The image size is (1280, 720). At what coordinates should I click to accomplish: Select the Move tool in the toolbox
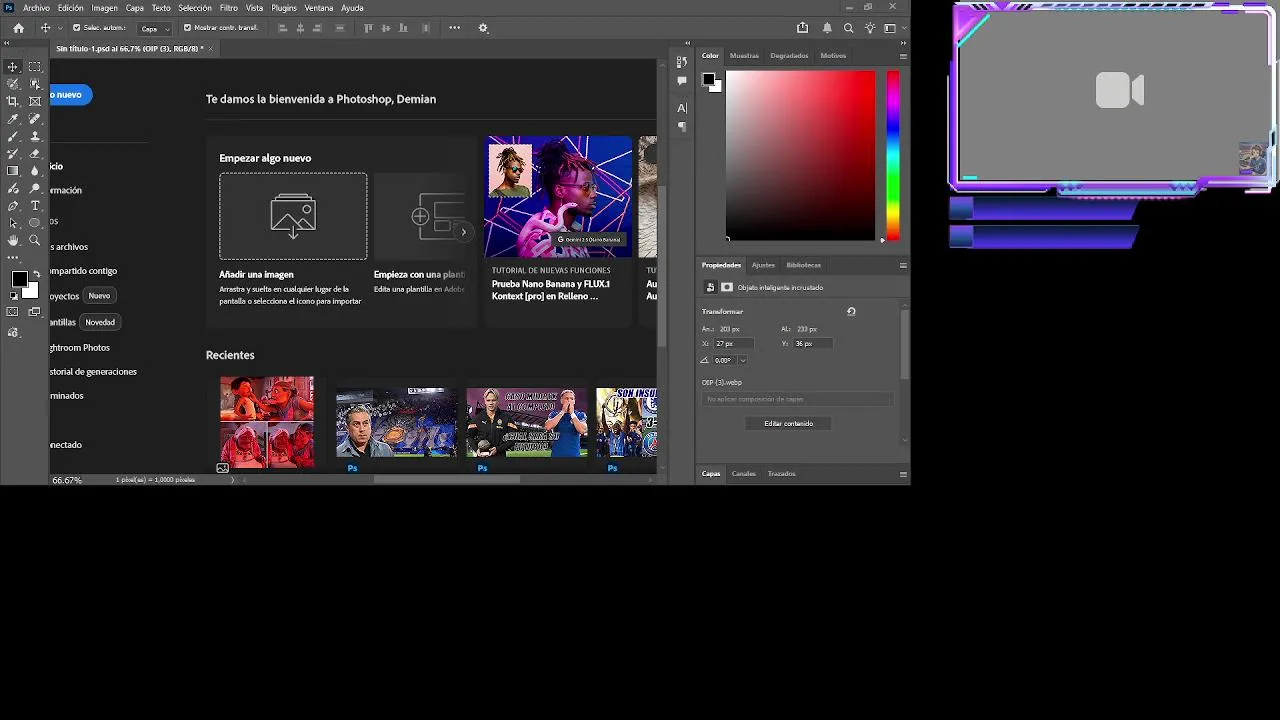point(13,67)
